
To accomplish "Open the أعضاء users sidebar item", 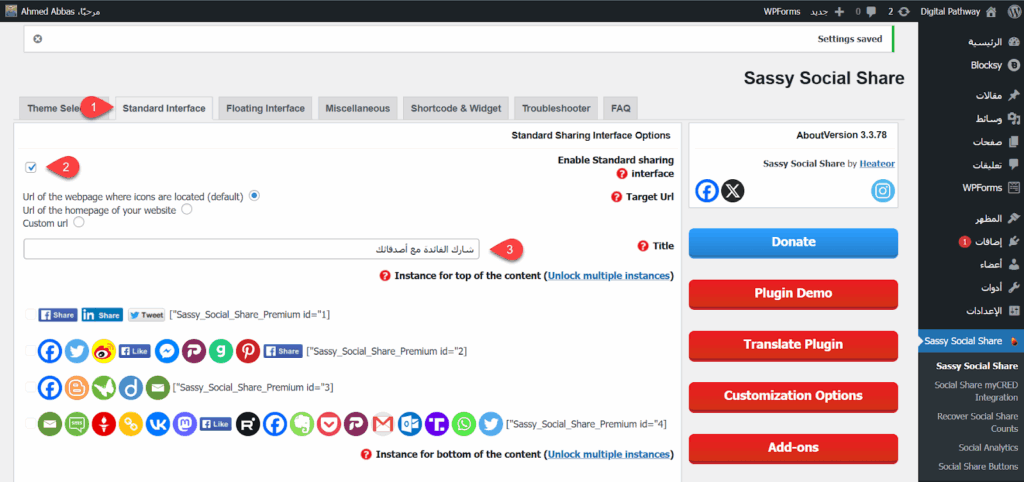I will coord(999,265).
